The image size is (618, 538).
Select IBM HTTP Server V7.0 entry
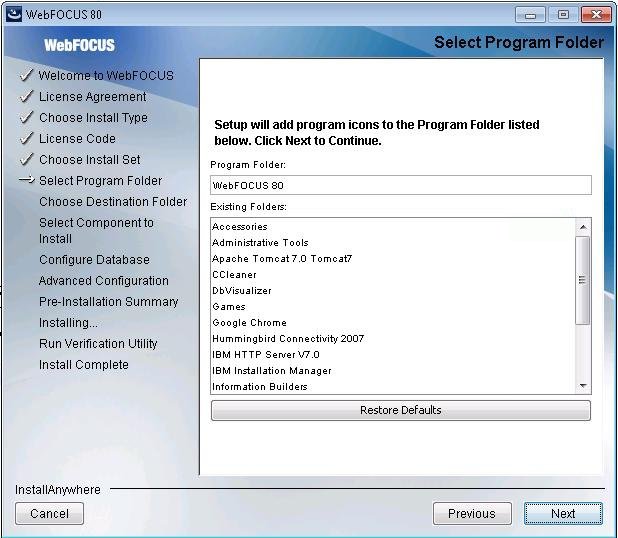coord(393,355)
